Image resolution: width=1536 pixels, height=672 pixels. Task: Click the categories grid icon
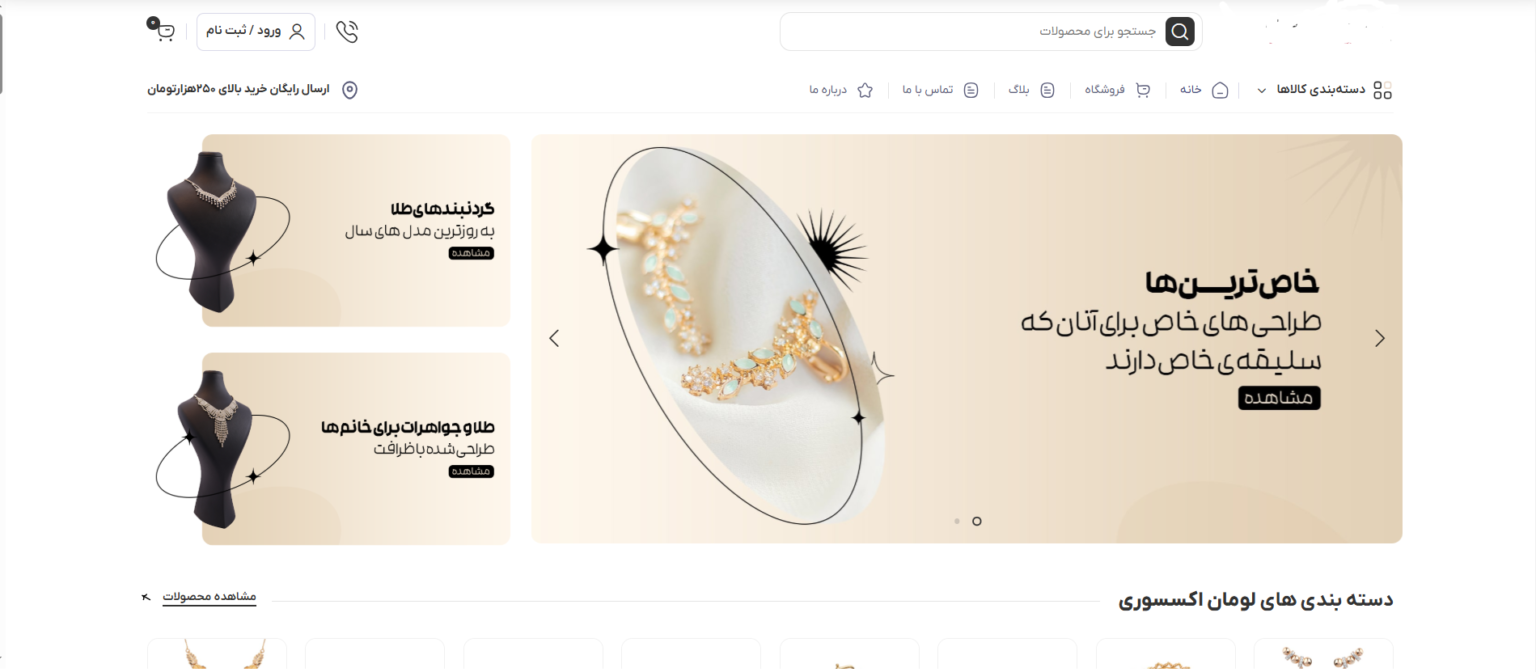coord(1382,90)
